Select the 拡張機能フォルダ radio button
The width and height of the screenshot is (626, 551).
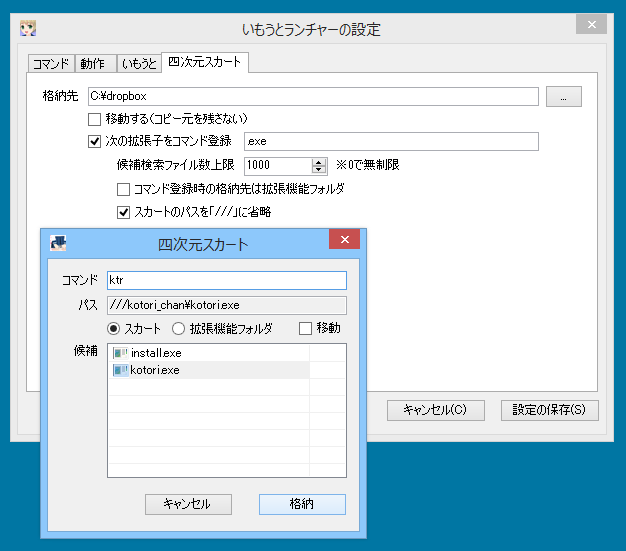(178, 329)
